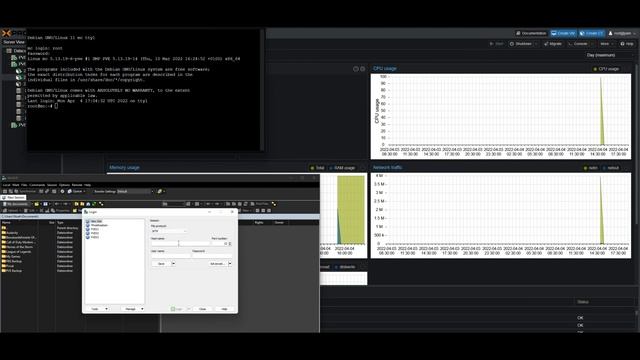640x360 pixels.
Task: Toggle the netin legend item
Action: click(590, 168)
